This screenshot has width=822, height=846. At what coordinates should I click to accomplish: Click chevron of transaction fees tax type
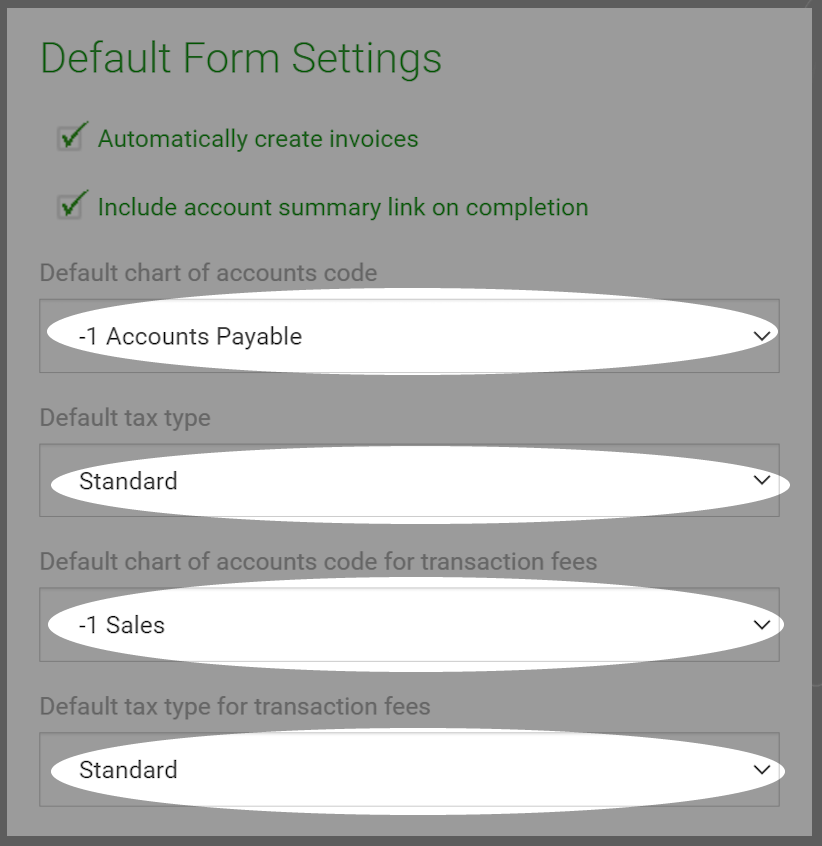click(x=762, y=769)
